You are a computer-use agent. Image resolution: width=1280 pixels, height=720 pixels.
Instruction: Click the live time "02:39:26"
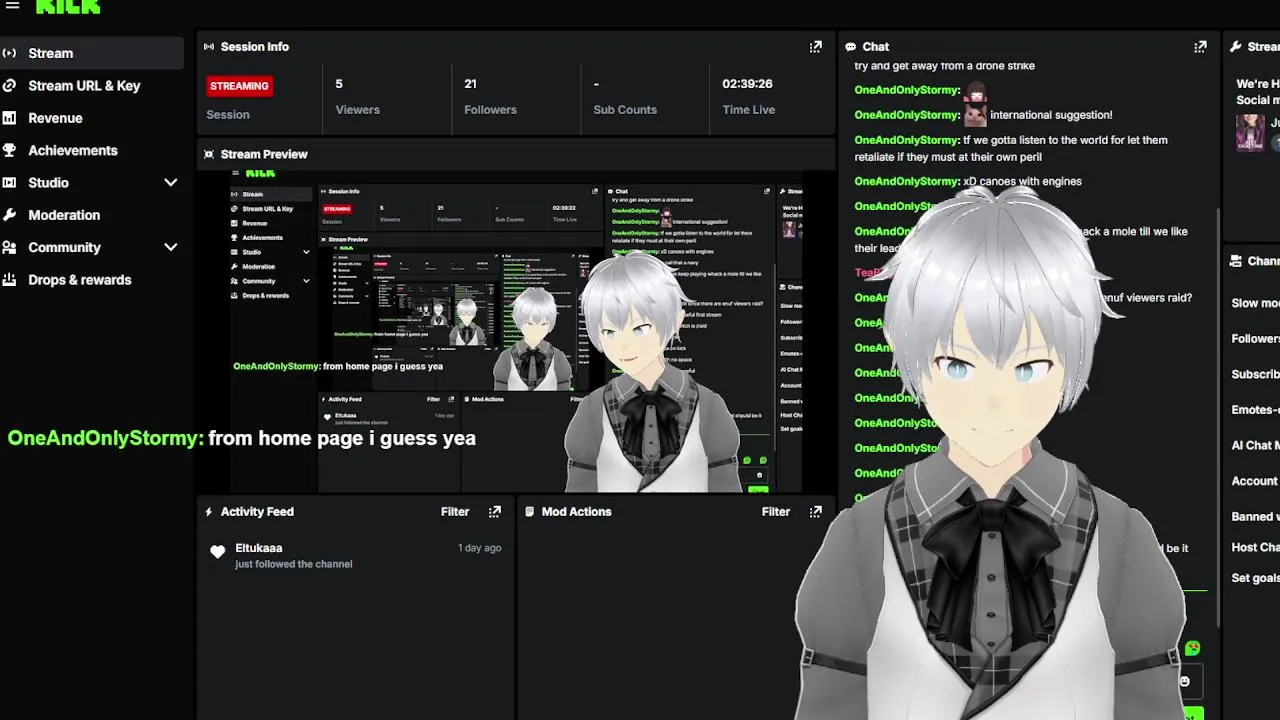pos(747,84)
